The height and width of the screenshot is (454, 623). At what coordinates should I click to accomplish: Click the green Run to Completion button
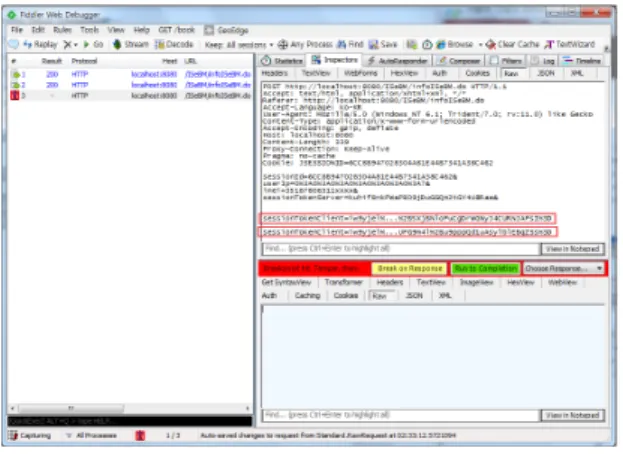[x=486, y=269]
